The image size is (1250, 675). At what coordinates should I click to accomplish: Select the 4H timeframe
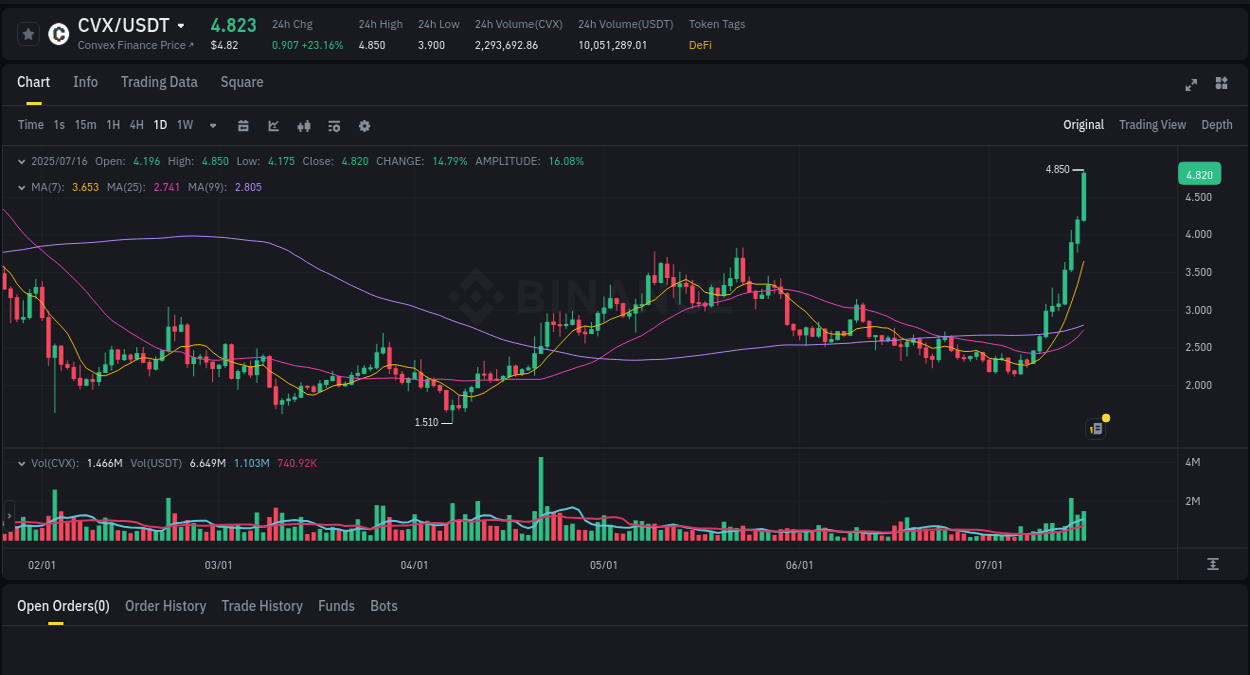[136, 125]
